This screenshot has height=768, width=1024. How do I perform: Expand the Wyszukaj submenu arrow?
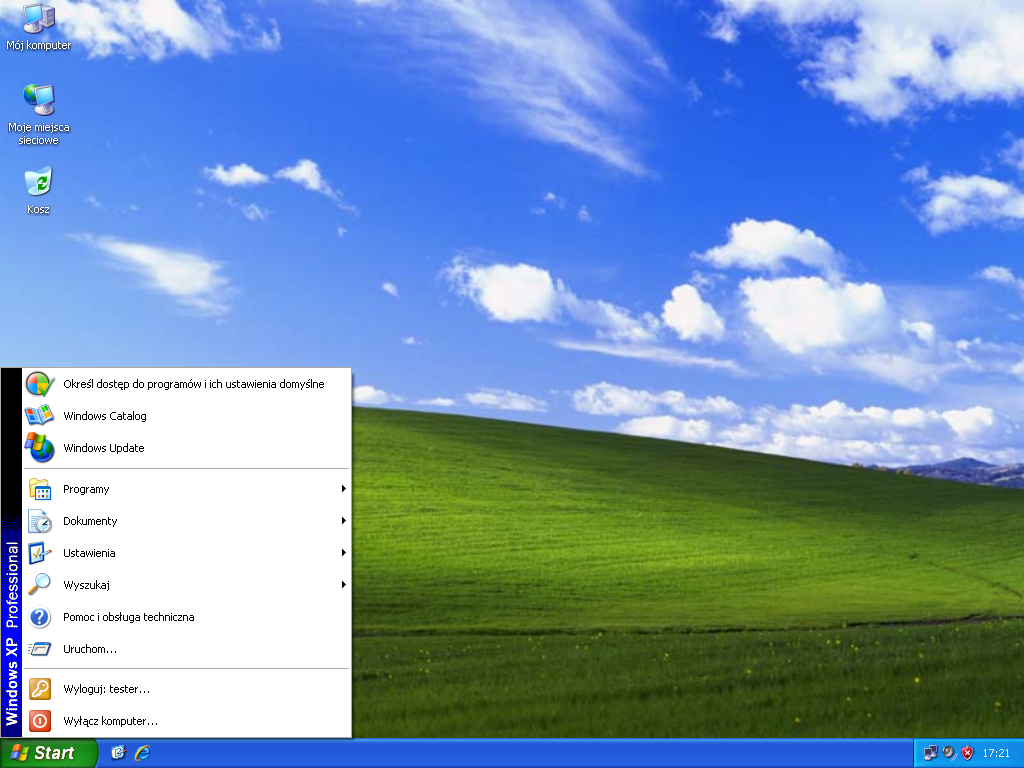pyautogui.click(x=344, y=584)
